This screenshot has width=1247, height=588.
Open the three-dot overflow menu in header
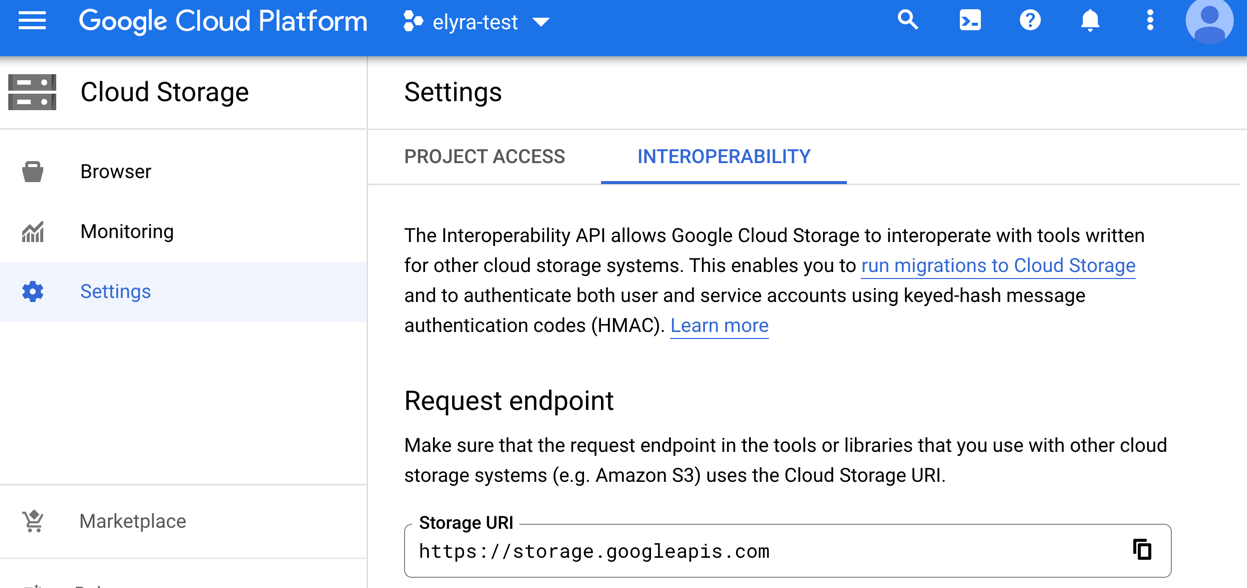point(1149,20)
